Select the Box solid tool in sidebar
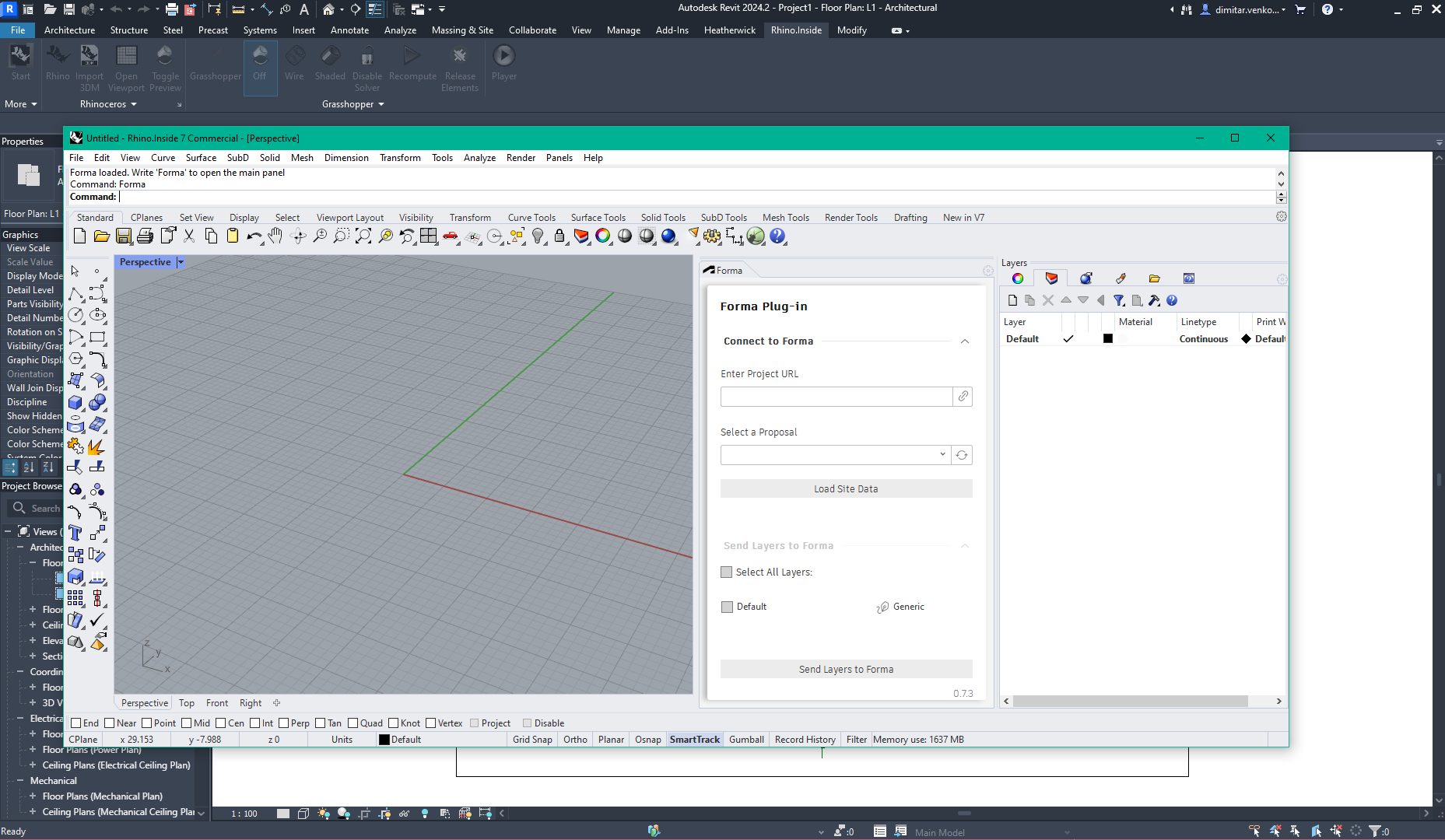 (75, 403)
